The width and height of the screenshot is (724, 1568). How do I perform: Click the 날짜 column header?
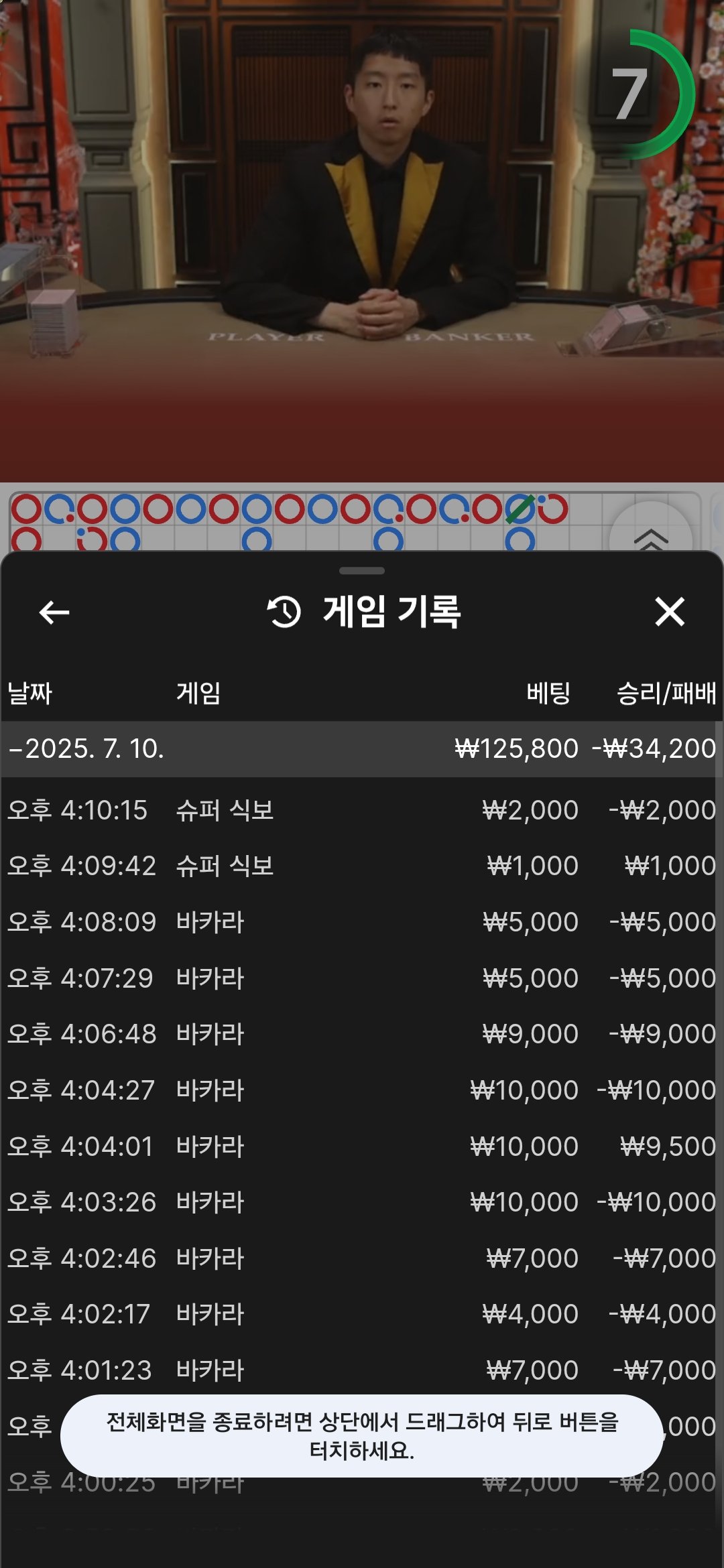pyautogui.click(x=30, y=693)
